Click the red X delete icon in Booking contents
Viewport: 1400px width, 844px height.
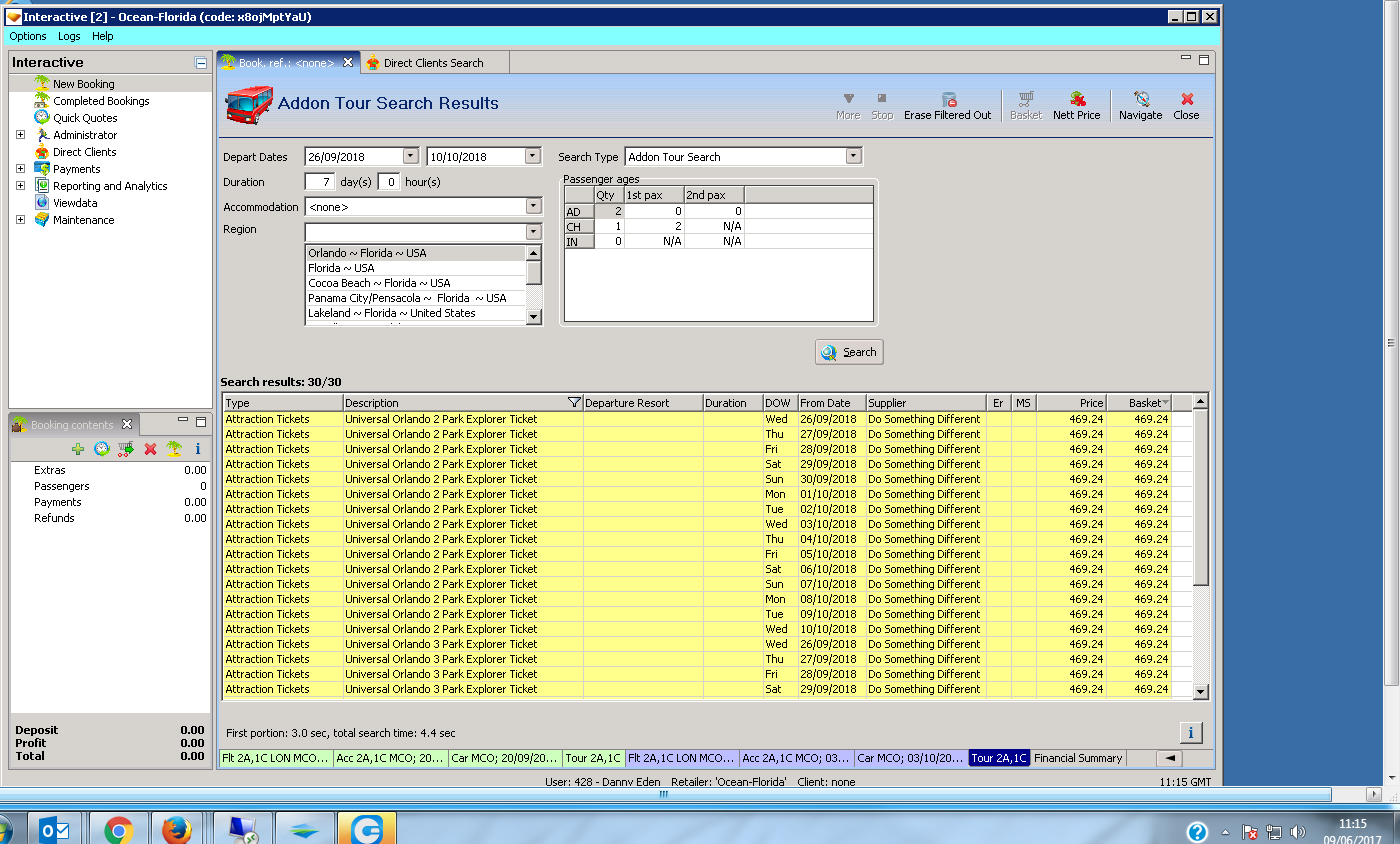coord(150,449)
